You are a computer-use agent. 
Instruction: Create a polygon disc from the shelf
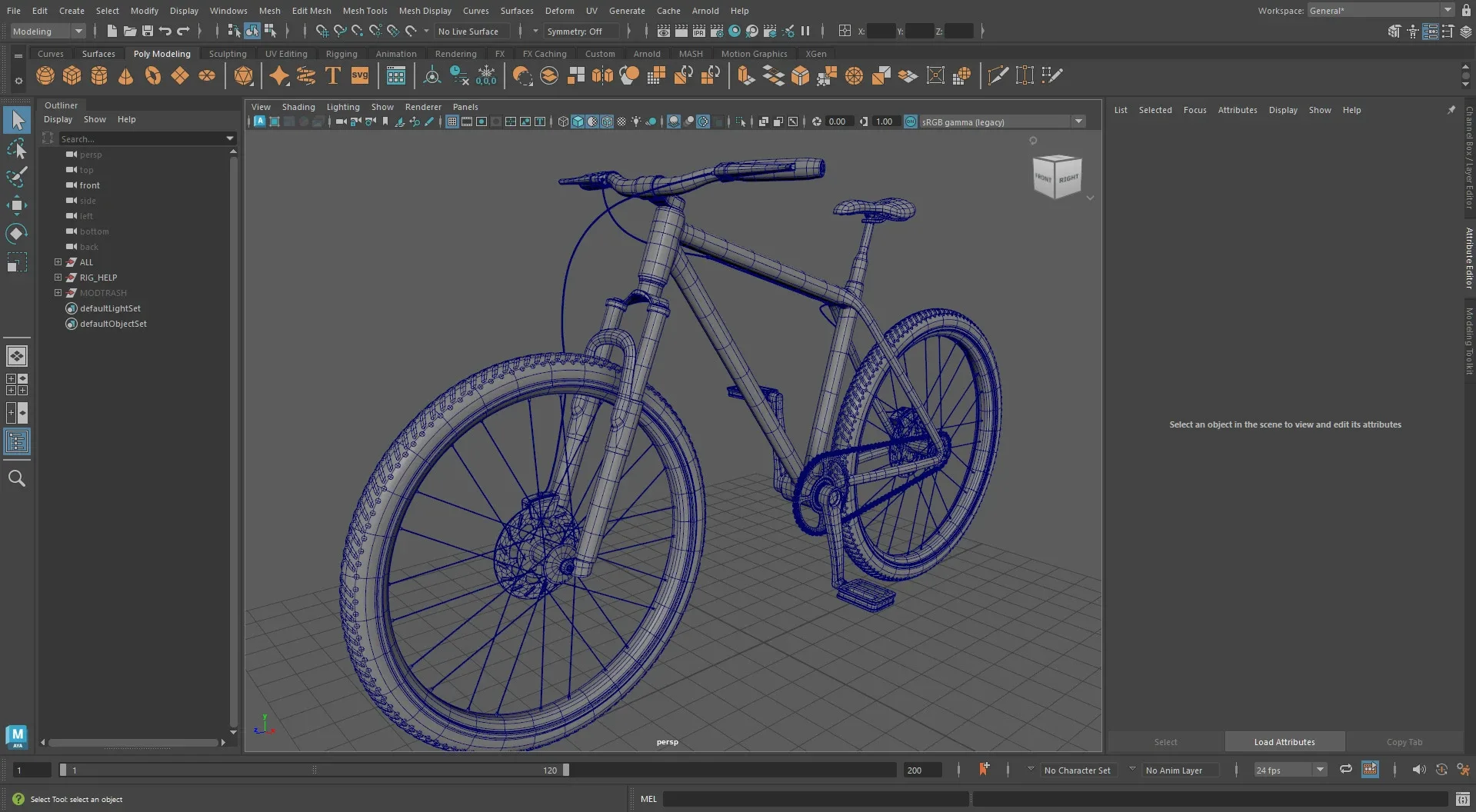pyautogui.click(x=207, y=75)
